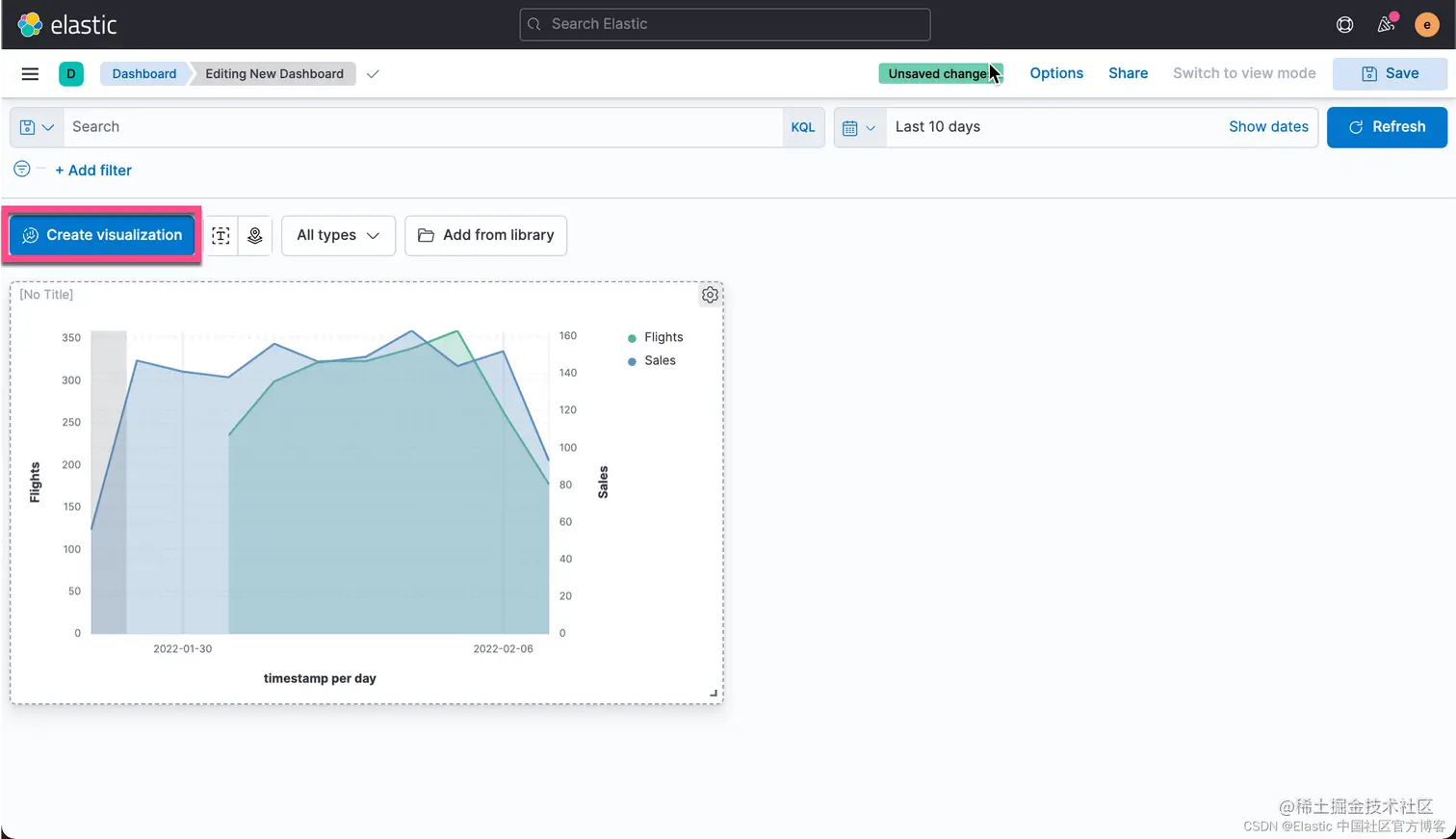Screen dimensions: 1456x839
Task: Click the 2022-01-30 axis label
Action: pos(183,649)
